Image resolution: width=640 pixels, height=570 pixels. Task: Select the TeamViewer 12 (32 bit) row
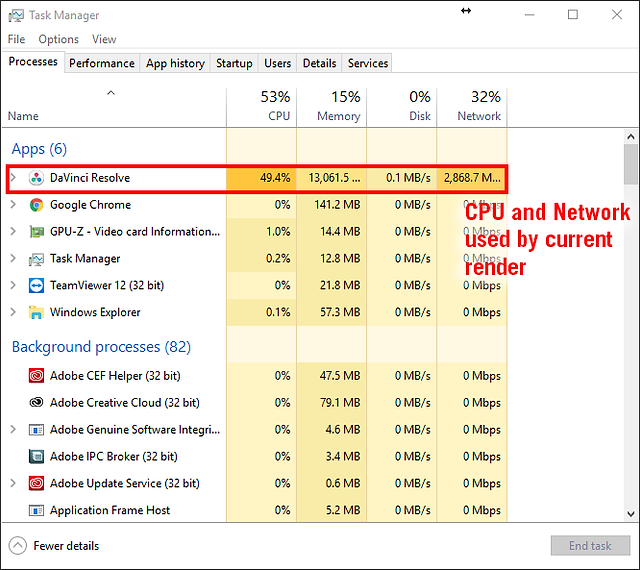[256, 285]
